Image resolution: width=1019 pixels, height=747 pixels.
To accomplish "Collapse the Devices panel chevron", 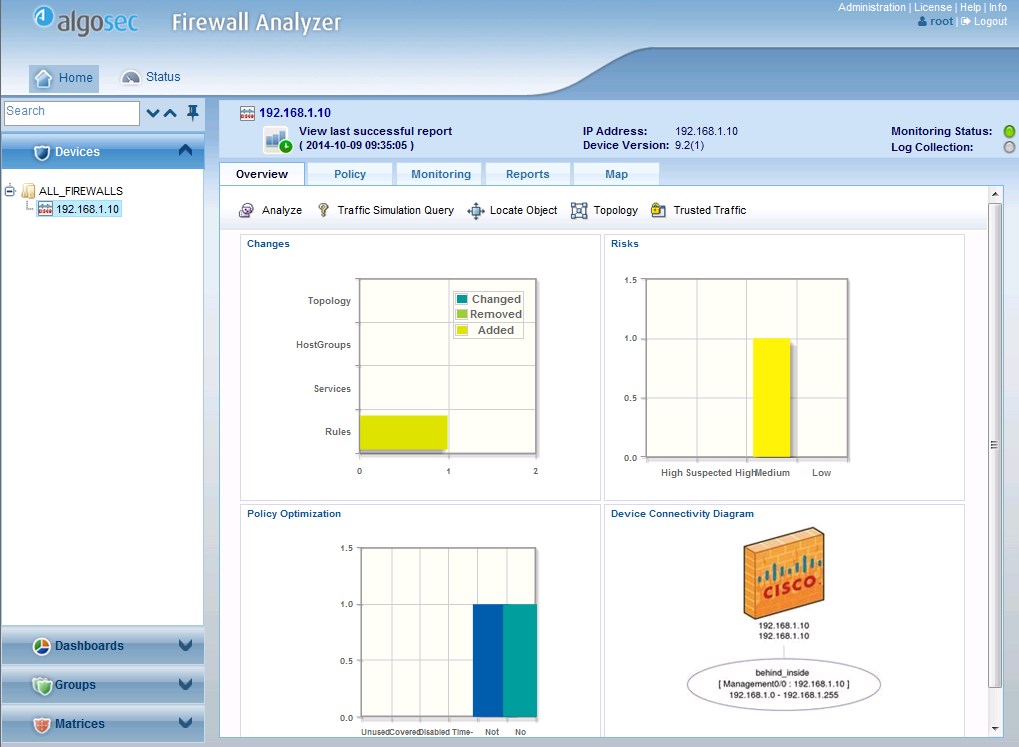I will (x=185, y=150).
